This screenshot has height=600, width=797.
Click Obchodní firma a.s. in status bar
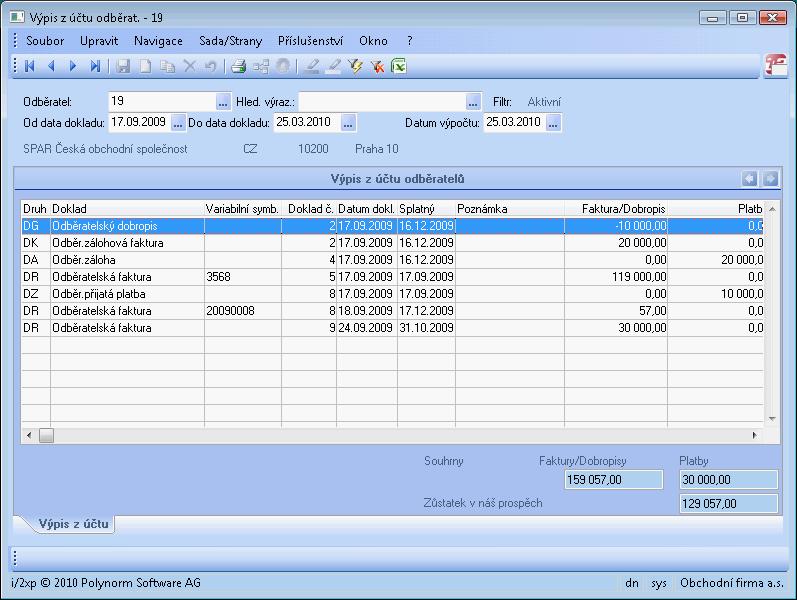pos(731,583)
